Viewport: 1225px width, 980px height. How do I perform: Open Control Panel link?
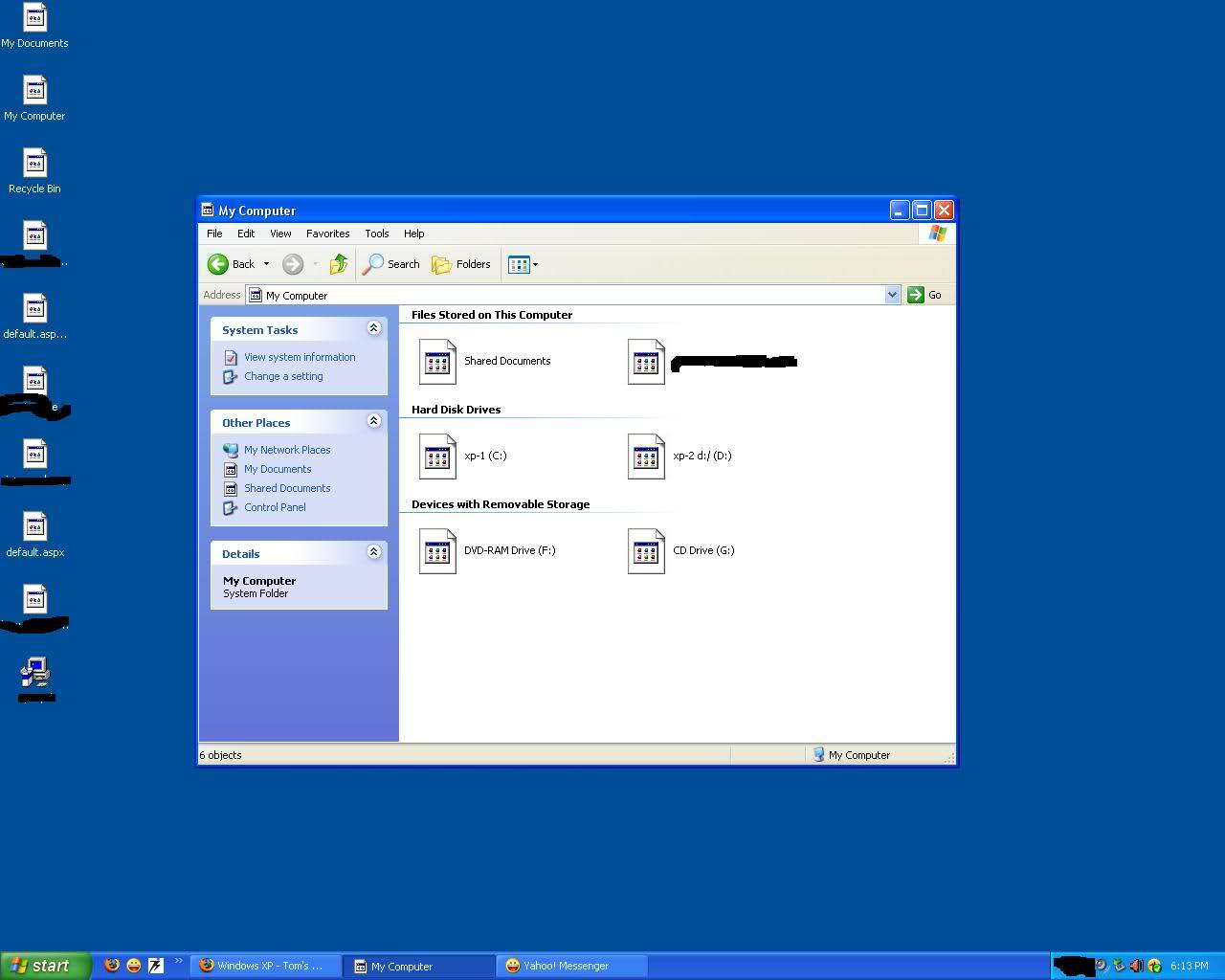tap(275, 507)
